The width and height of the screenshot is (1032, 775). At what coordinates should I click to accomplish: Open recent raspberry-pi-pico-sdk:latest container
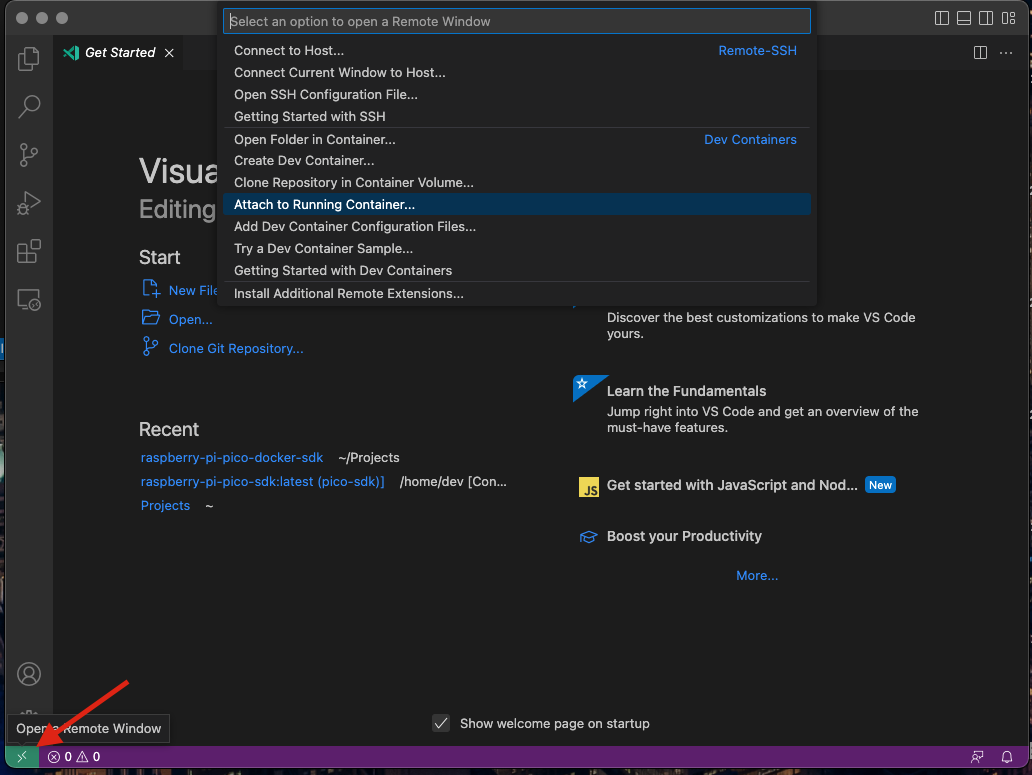click(x=263, y=482)
